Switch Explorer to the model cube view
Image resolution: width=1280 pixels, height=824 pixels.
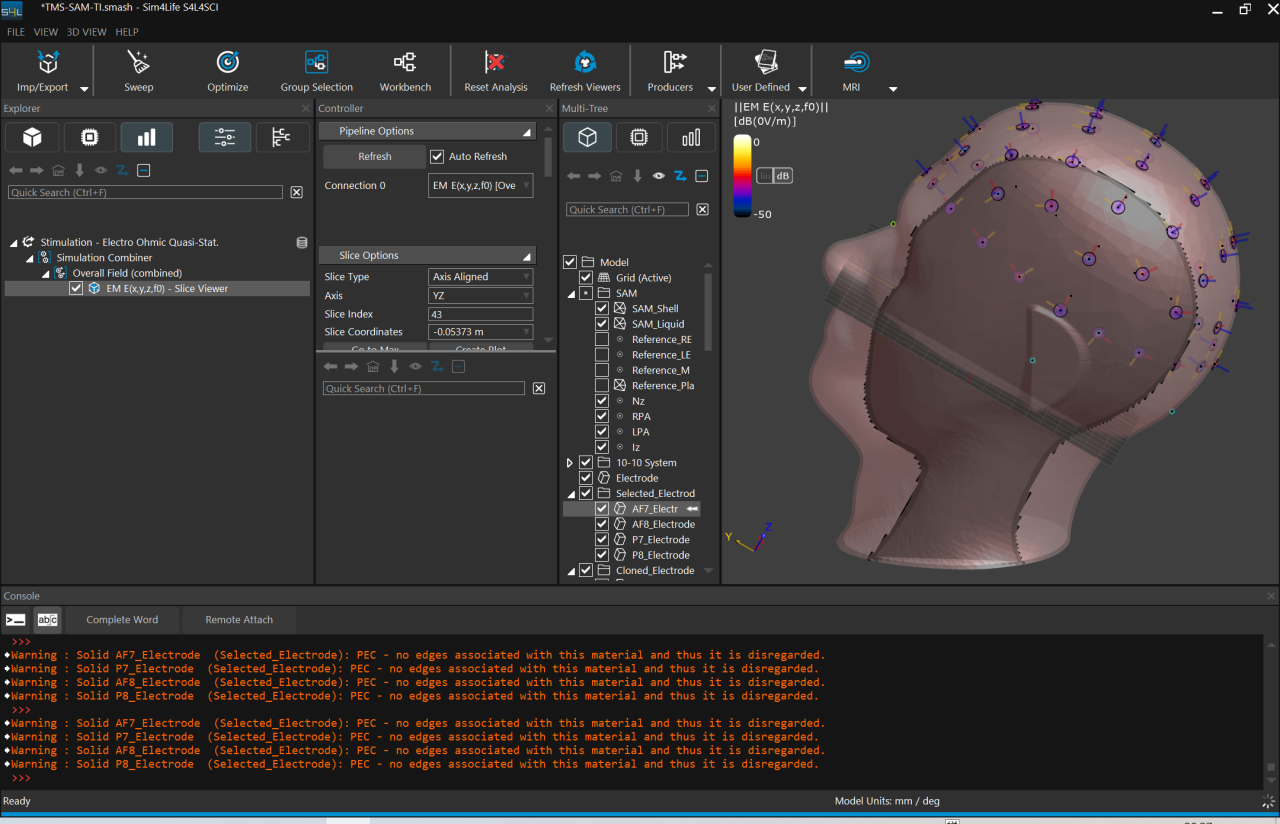tap(30, 137)
